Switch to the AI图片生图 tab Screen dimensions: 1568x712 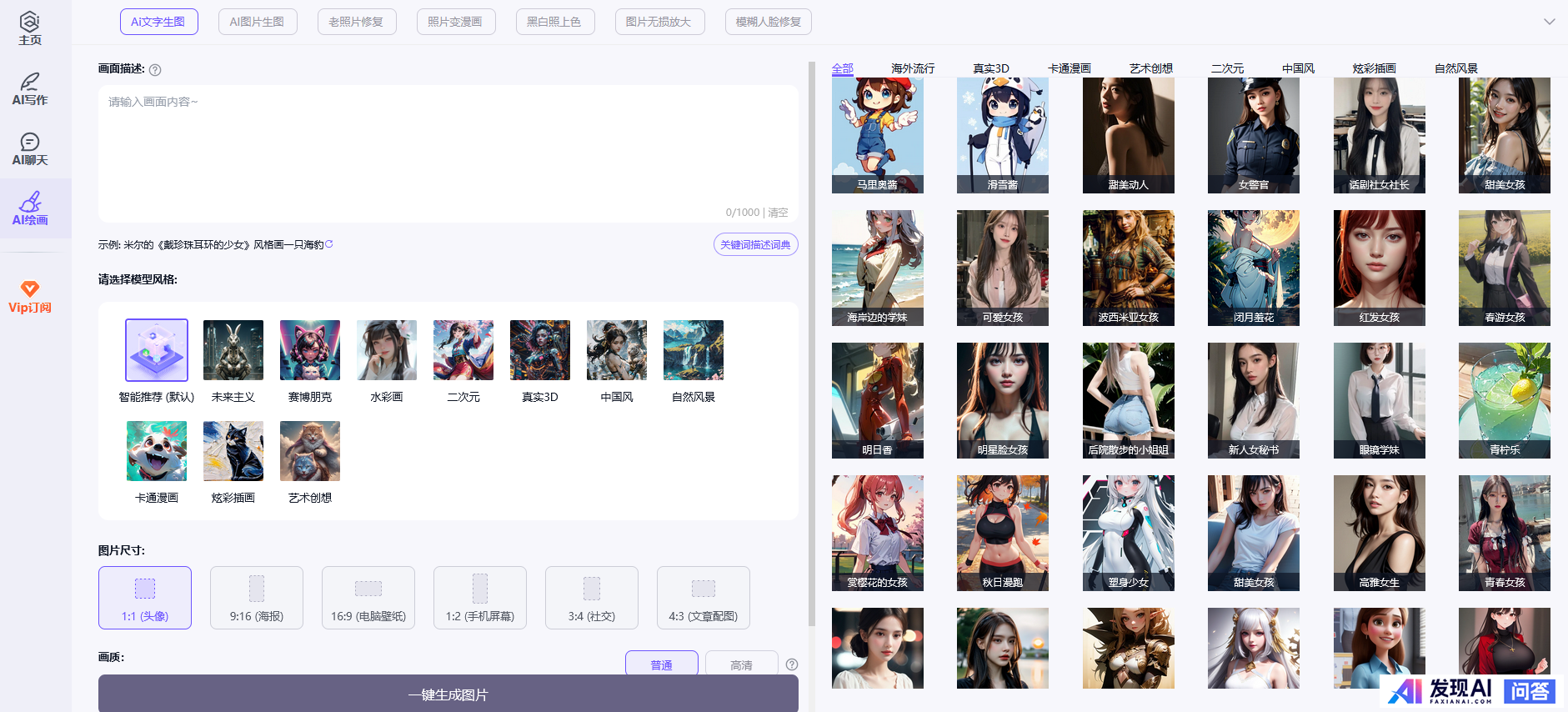coord(257,22)
